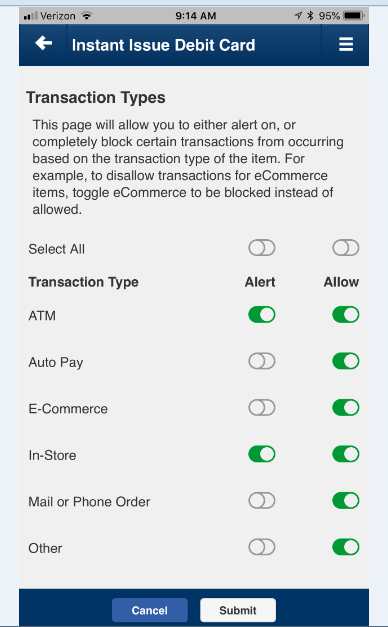This screenshot has width=388, height=627.
Task: Tap the Bluetooth icon in status bar
Action: point(310,16)
